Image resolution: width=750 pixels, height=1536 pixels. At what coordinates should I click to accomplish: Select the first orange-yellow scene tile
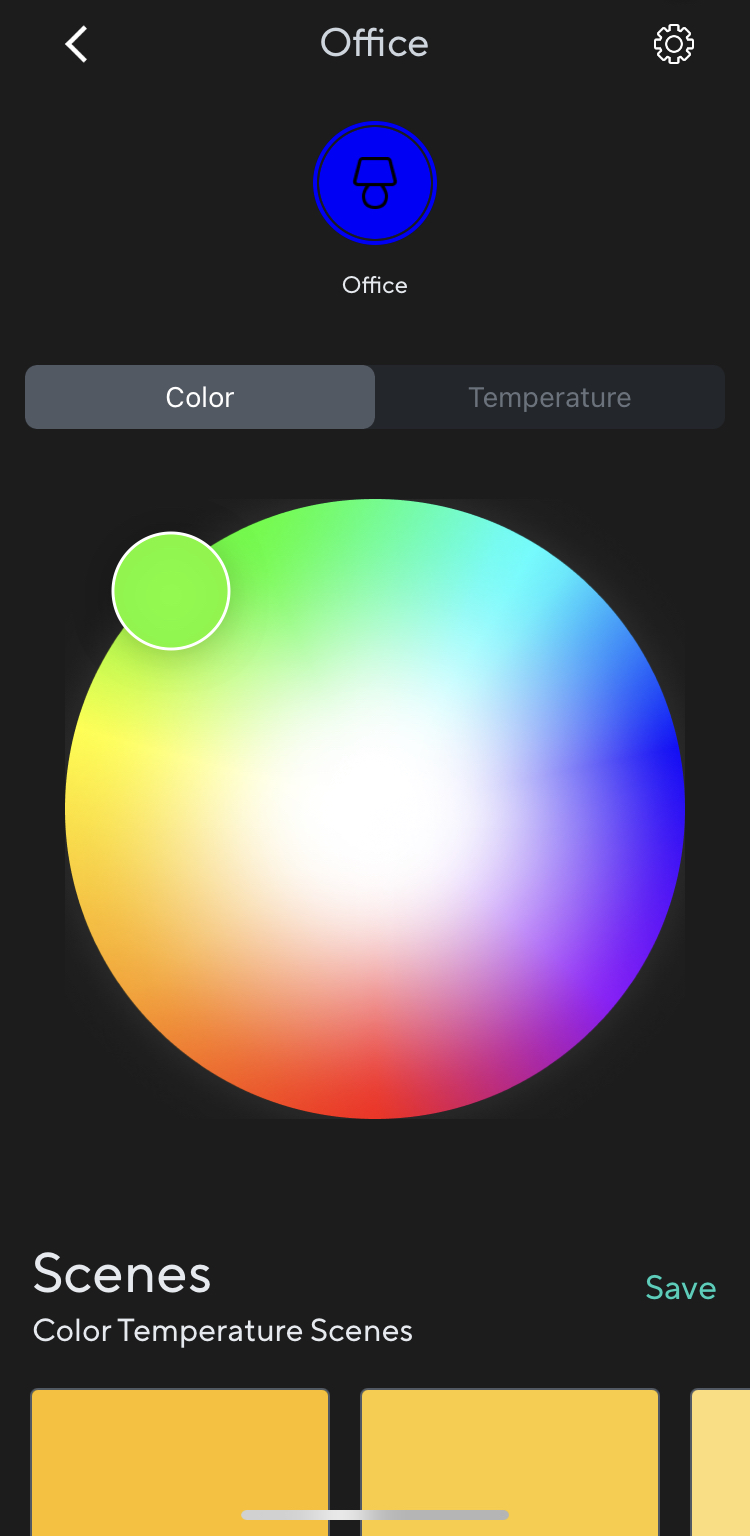click(180, 1462)
